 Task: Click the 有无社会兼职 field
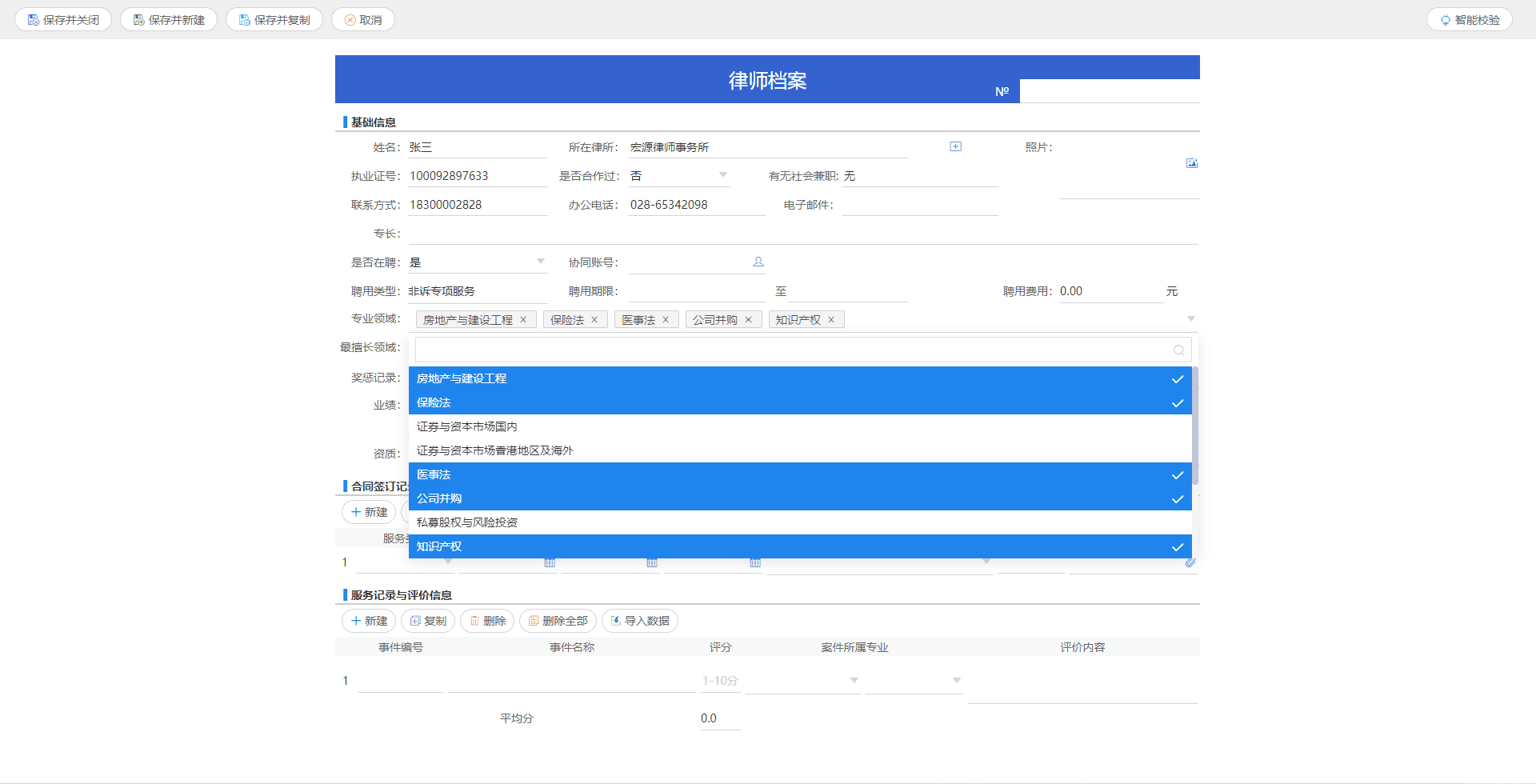point(920,176)
